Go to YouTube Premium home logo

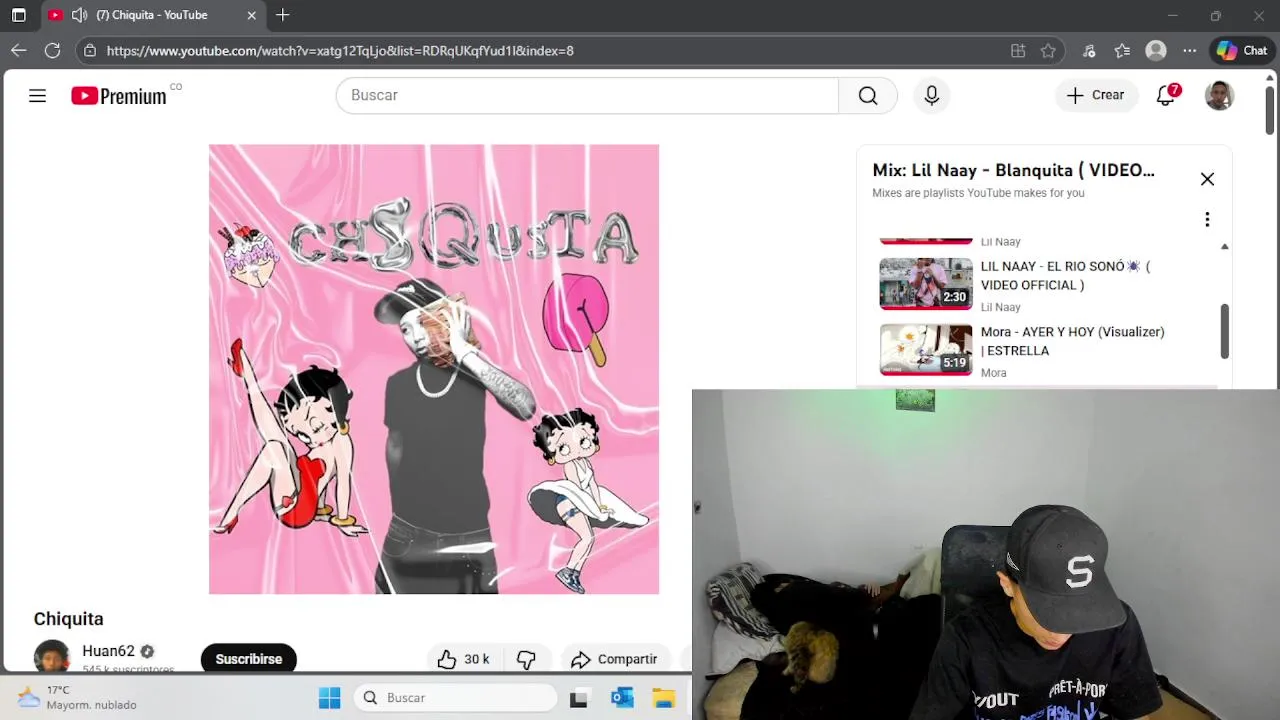[118, 96]
